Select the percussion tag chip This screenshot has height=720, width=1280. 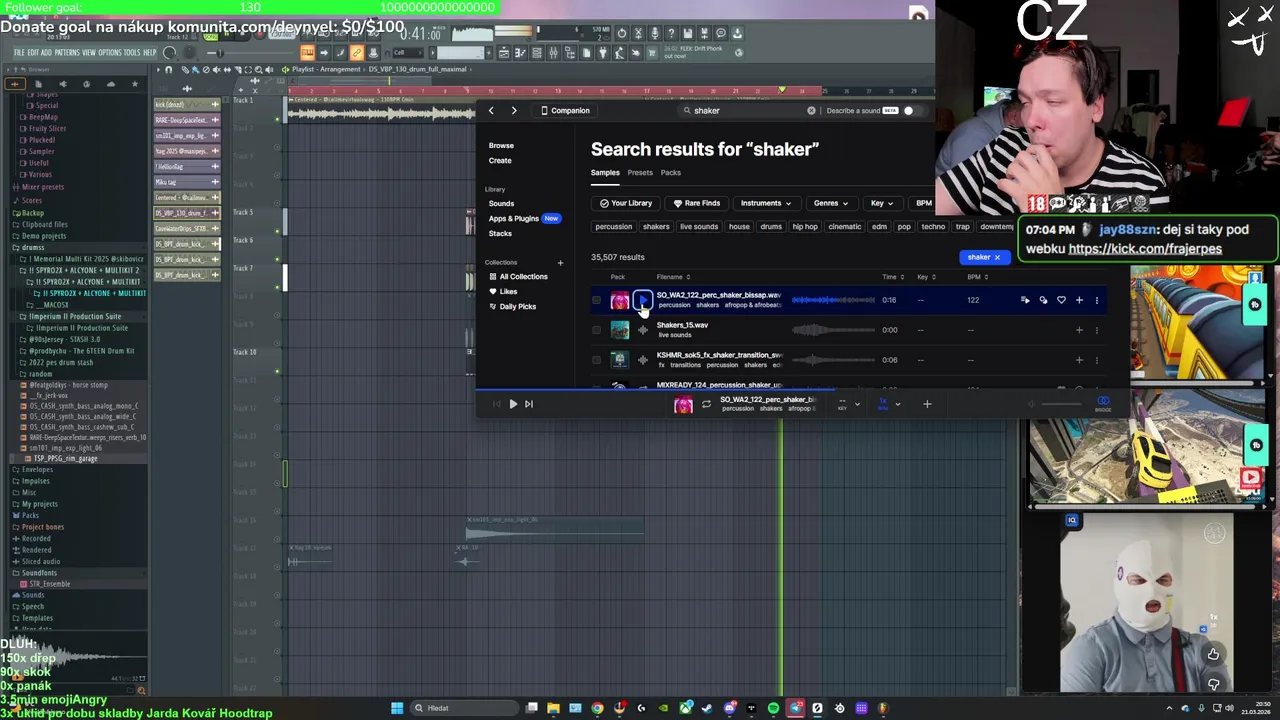pyautogui.click(x=613, y=227)
